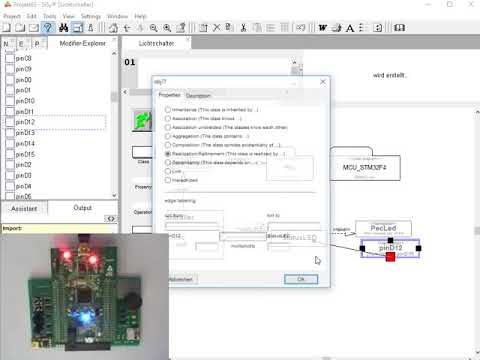The width and height of the screenshot is (480, 360).
Task: Select the Lichtschalter document tab
Action: [156, 43]
